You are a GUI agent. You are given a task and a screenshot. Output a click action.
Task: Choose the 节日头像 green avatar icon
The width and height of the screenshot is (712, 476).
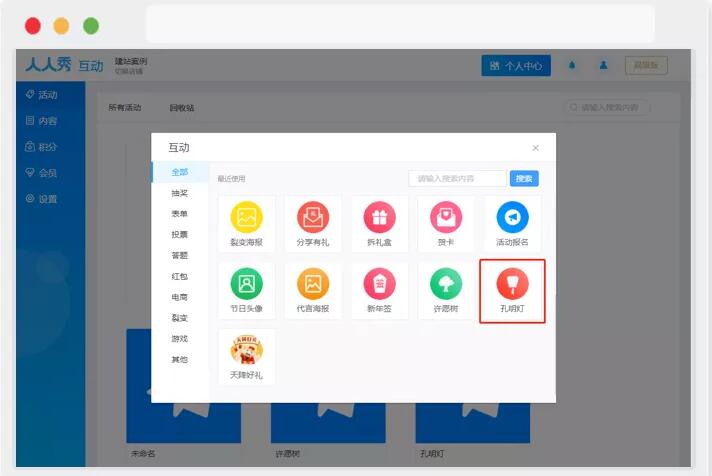247,284
